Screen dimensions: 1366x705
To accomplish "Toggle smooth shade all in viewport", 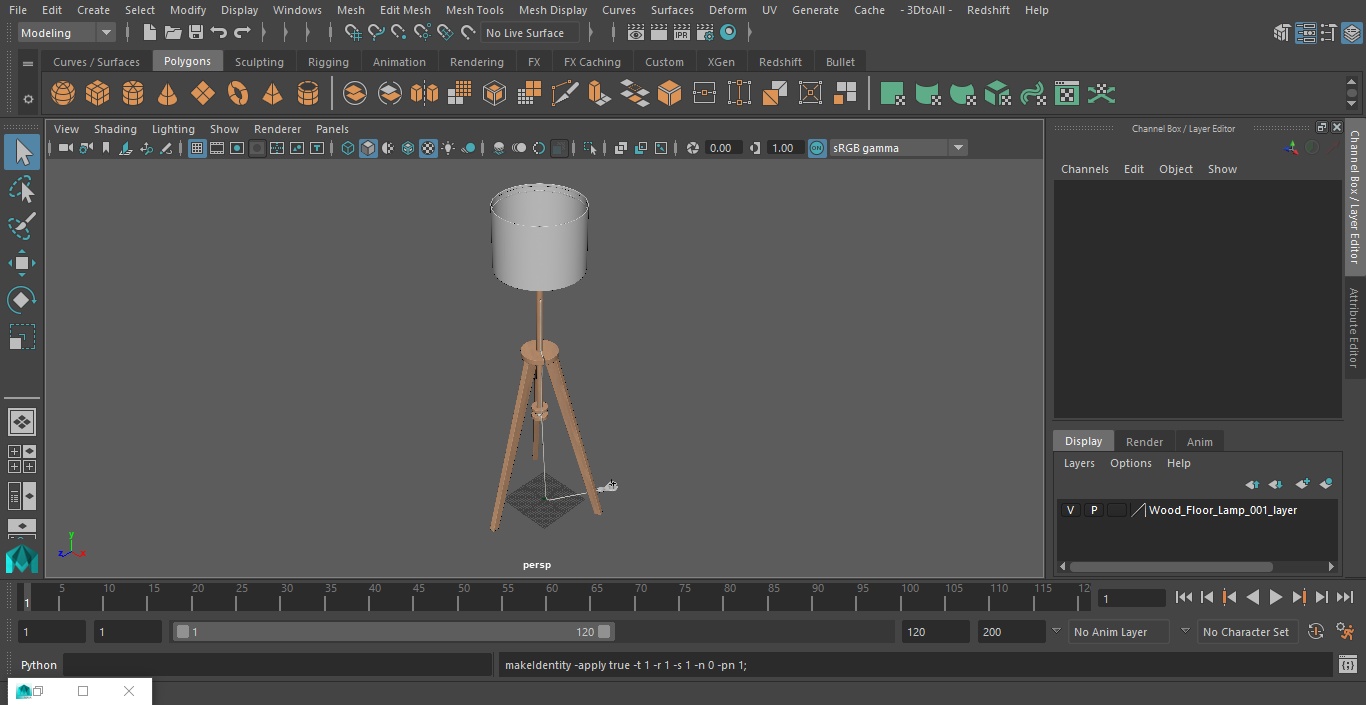I will click(368, 148).
